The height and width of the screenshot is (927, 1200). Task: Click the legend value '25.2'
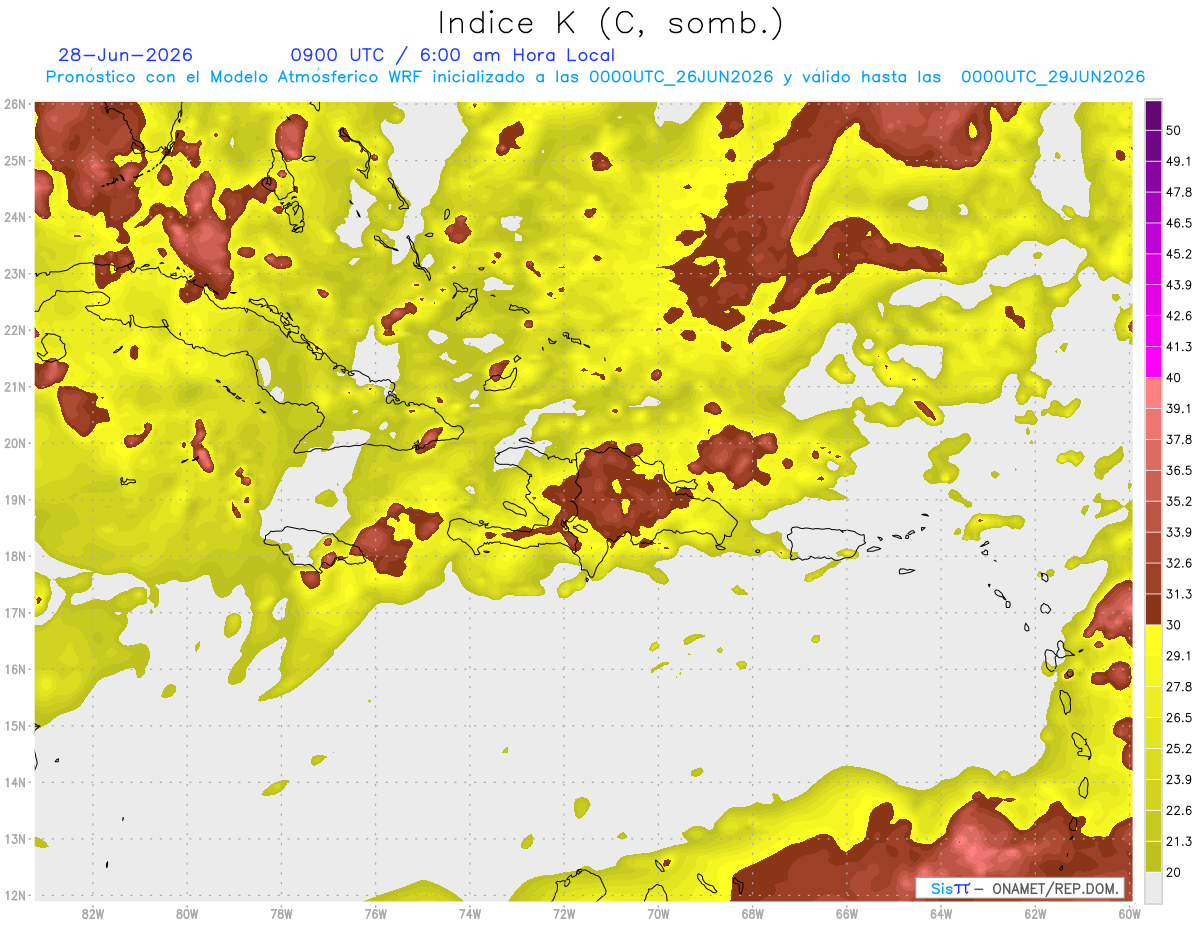click(x=1179, y=748)
